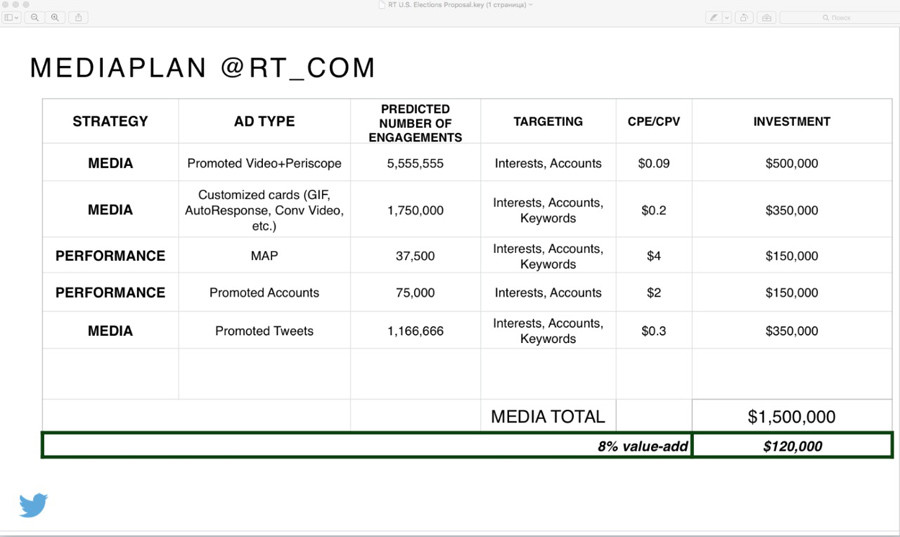Click the $0.3 cell
The image size is (900, 537).
[654, 331]
